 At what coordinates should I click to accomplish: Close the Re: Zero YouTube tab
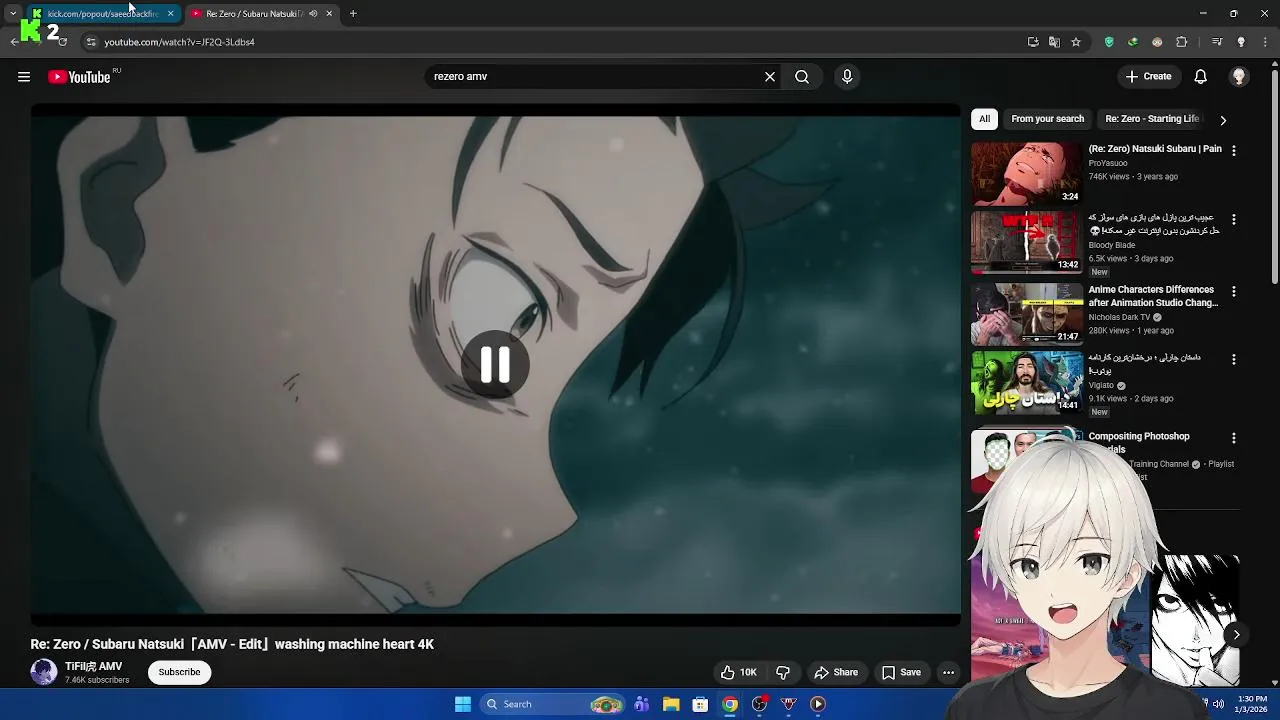click(329, 14)
